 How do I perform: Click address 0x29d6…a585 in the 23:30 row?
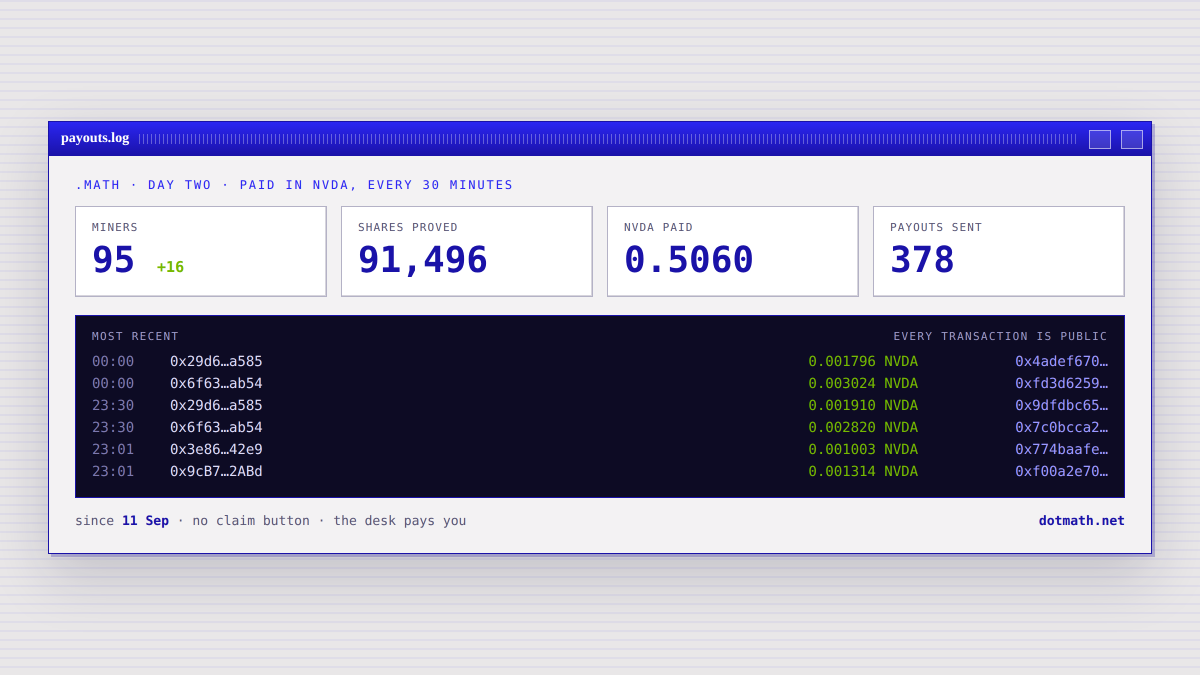click(216, 405)
